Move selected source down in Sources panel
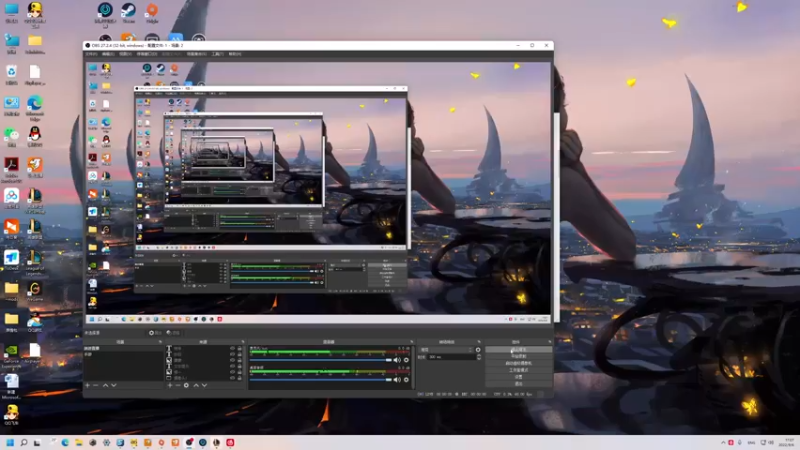 [x=204, y=385]
